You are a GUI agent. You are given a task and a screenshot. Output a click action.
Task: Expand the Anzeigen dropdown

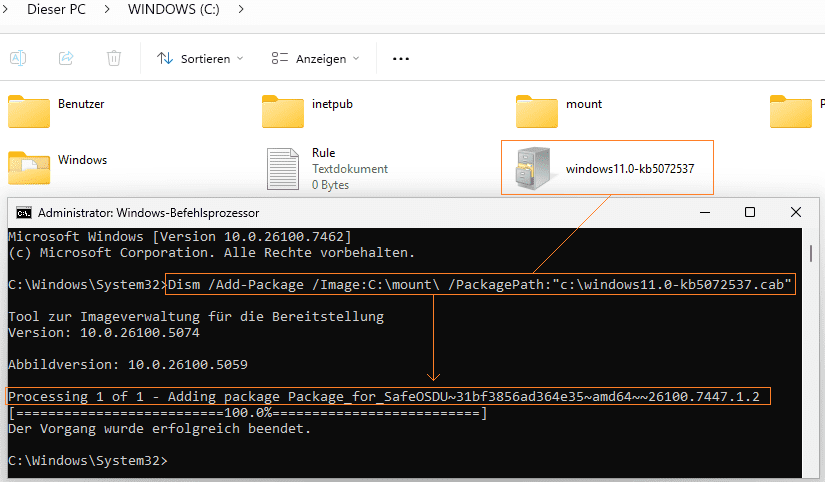point(314,59)
